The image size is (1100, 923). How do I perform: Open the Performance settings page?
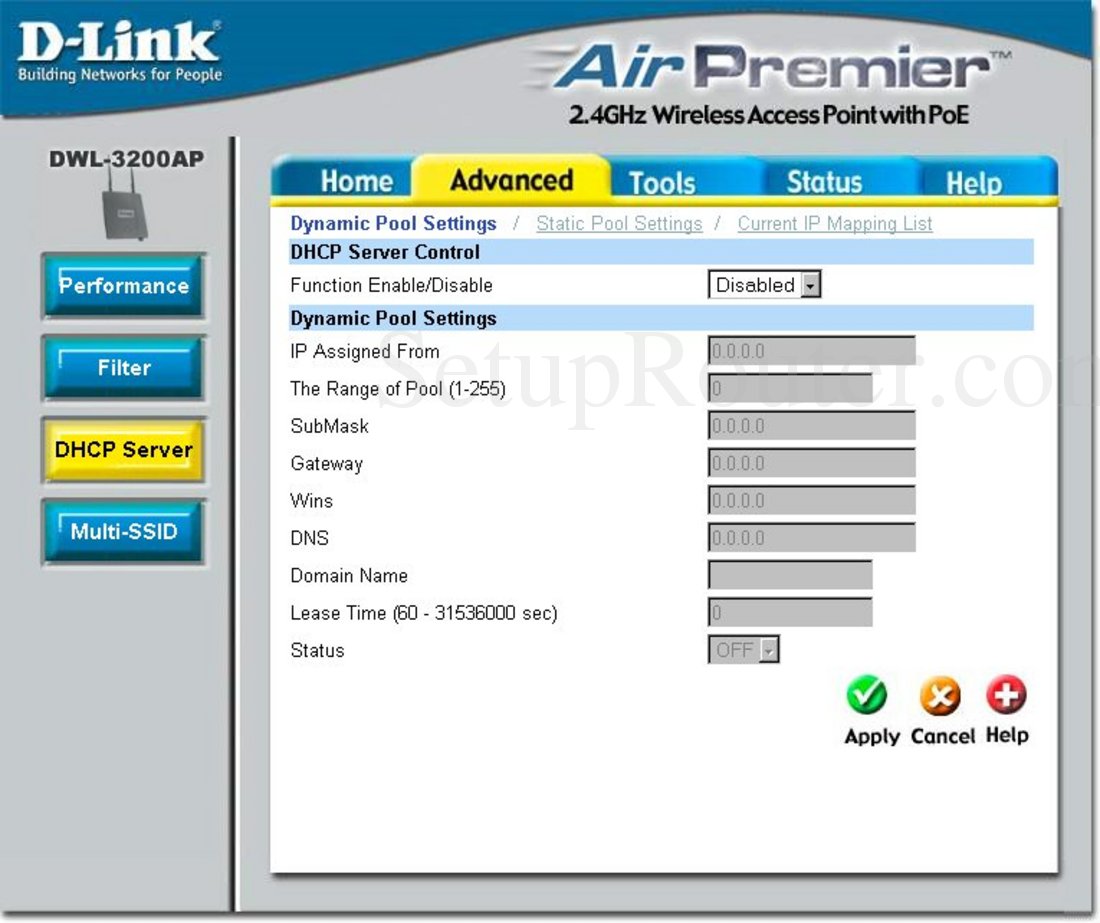(123, 286)
